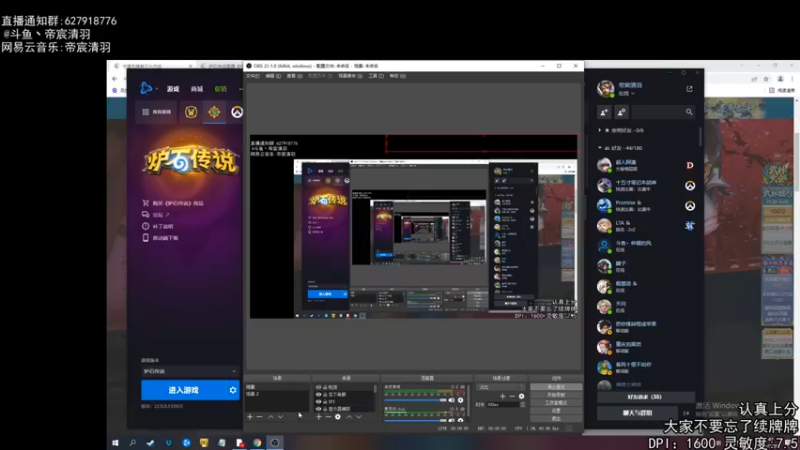Toggle lock on first source
The height and width of the screenshot is (450, 800).
point(325,387)
